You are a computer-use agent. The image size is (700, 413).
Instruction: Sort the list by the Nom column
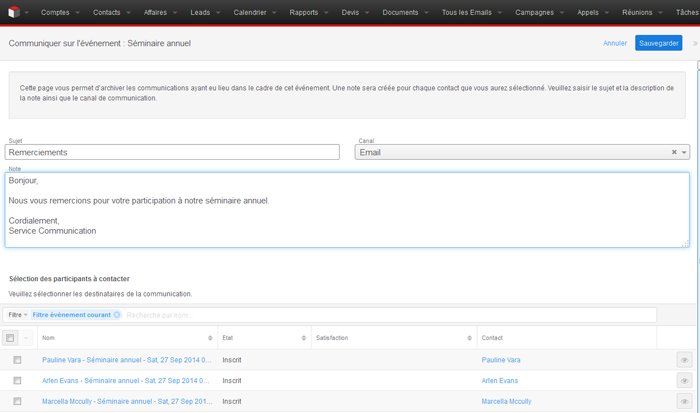click(x=209, y=338)
